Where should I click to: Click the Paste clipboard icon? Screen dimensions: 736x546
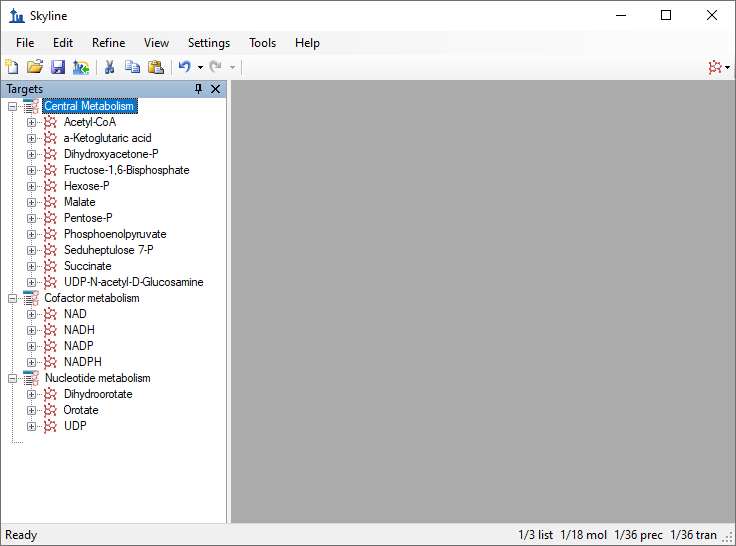click(x=156, y=67)
